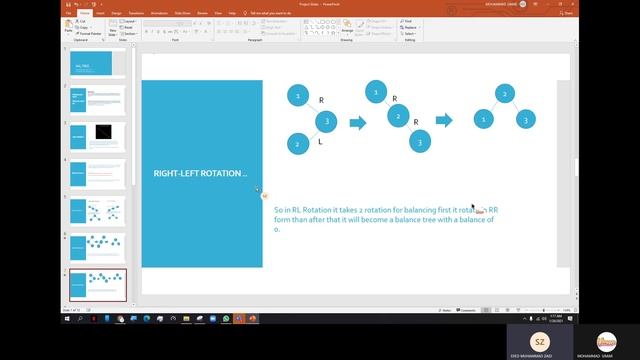Open the Select dropdown in Editing group
Viewport: 640px width, 360px height.
pyautogui.click(x=408, y=33)
